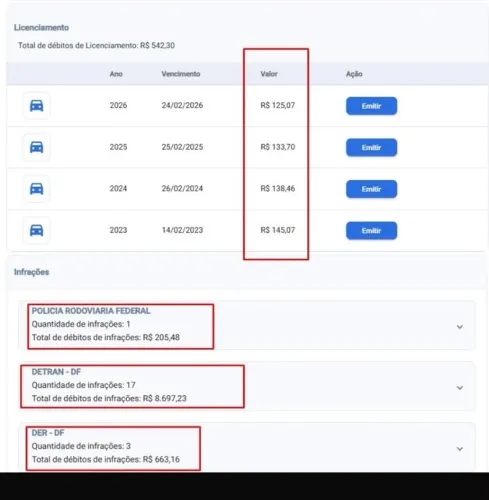Image resolution: width=489 pixels, height=500 pixels.
Task: Select the Valor column header
Action: (x=269, y=74)
